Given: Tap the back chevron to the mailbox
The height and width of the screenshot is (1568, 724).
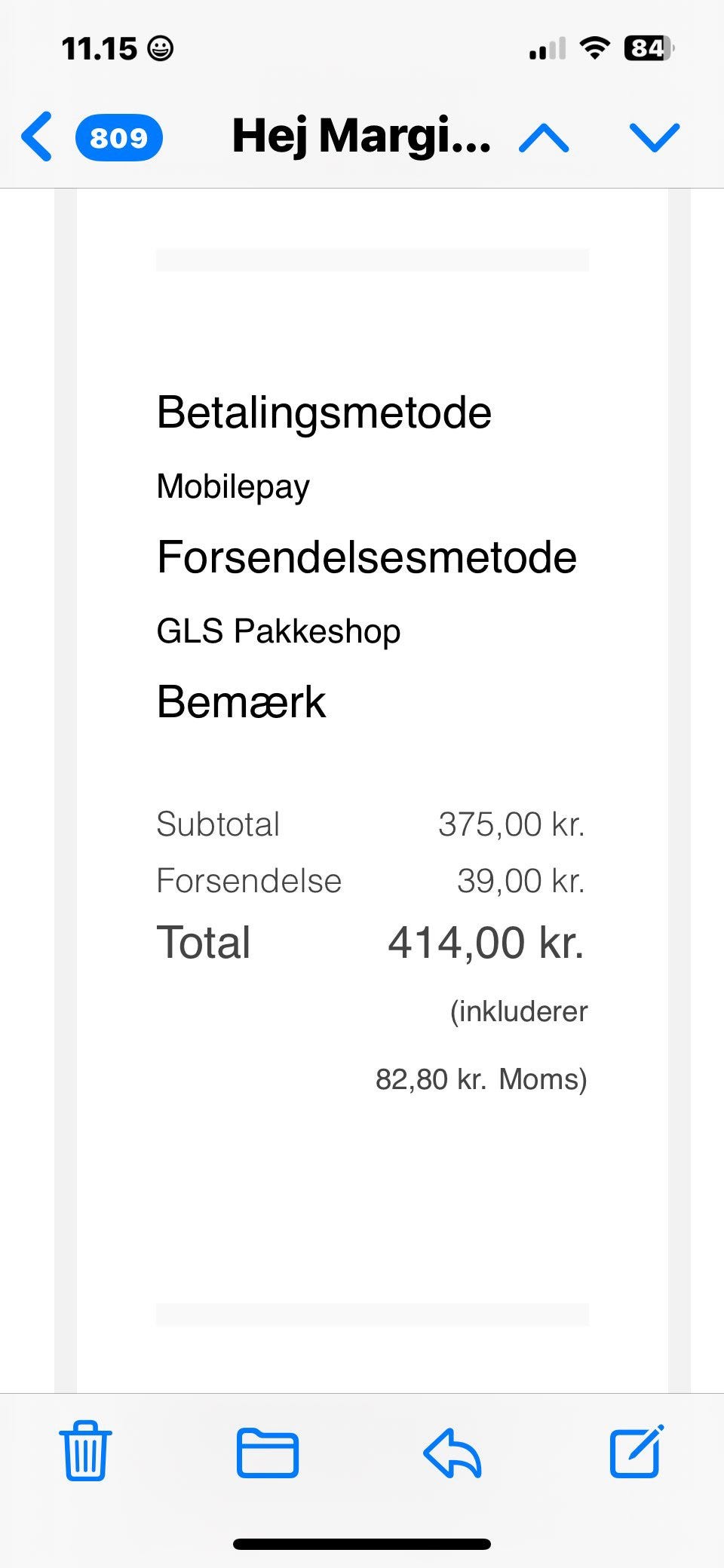Looking at the screenshot, I should click(x=36, y=137).
